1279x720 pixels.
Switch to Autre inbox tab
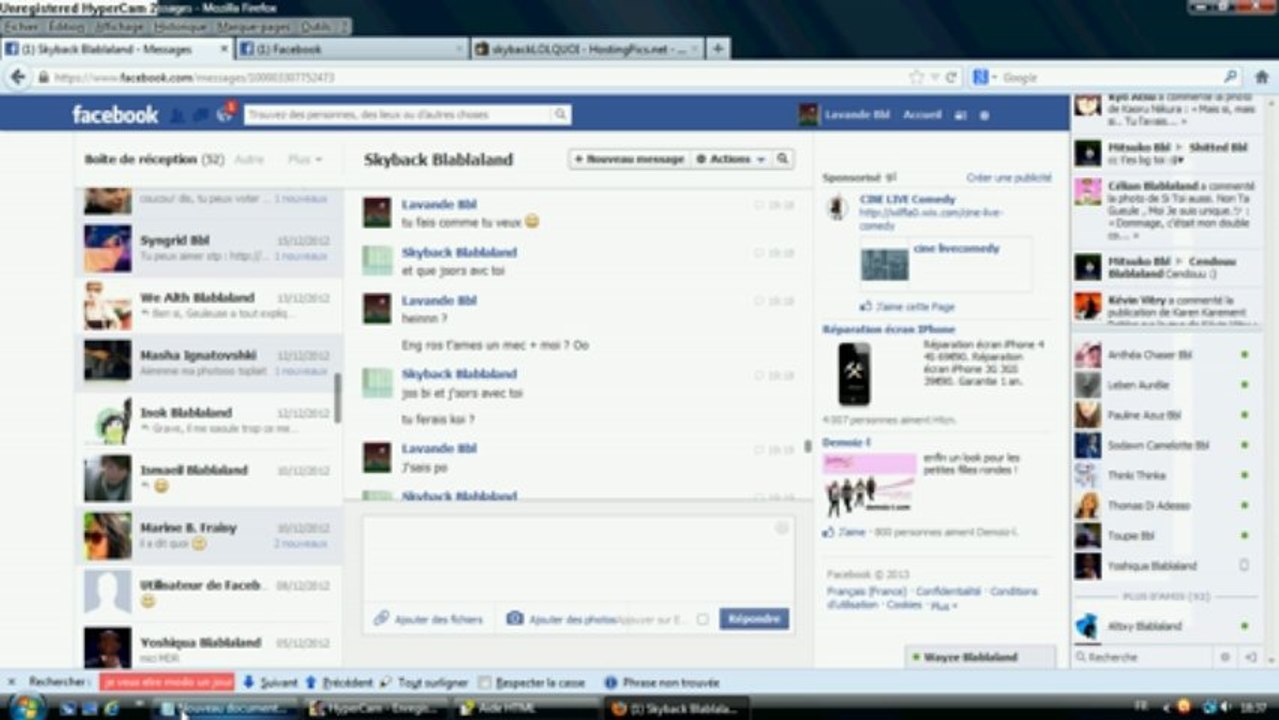pos(249,159)
